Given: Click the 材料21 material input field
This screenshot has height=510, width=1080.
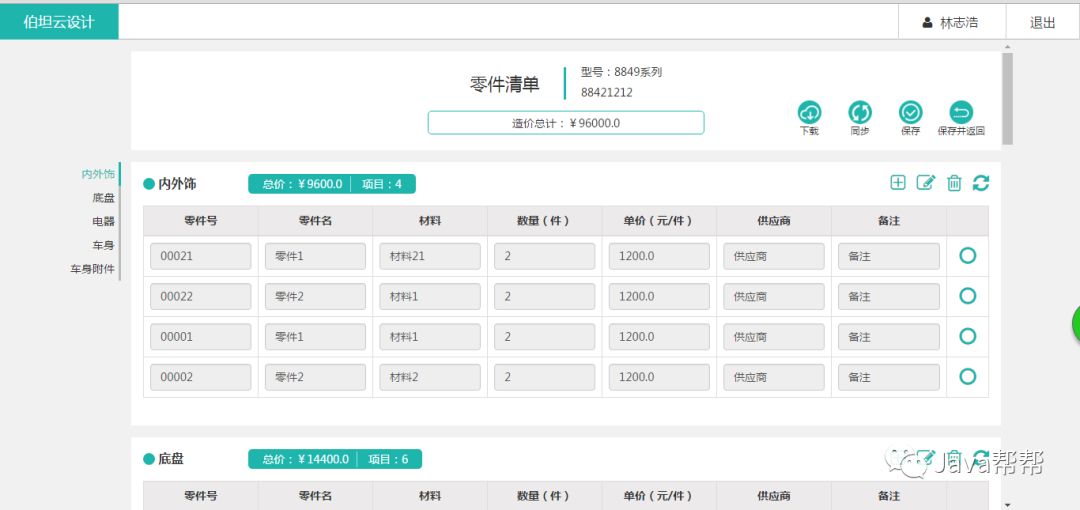Looking at the screenshot, I should pyautogui.click(x=429, y=256).
